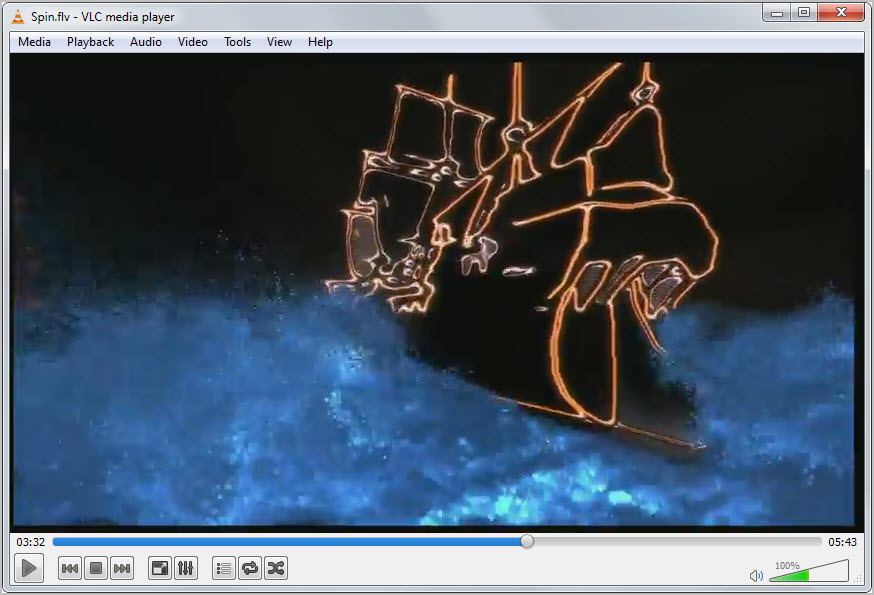Open the Help menu
This screenshot has height=595, width=874.
pos(320,42)
